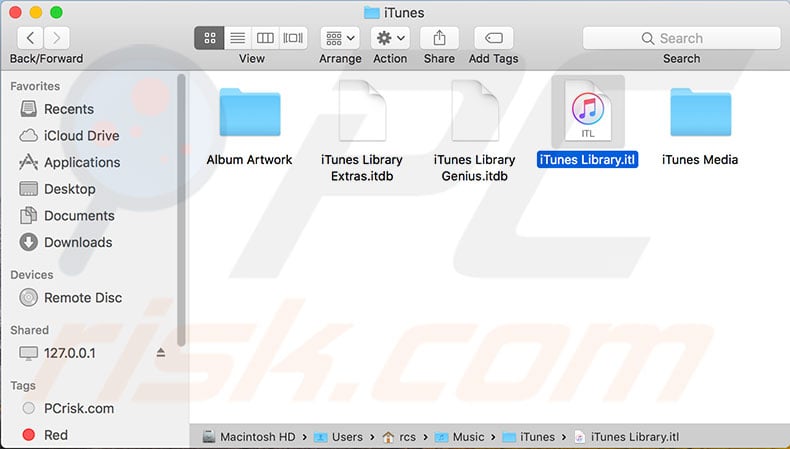Click the iTunes folder icon in title bar
Screen dimensions: 790x449
coord(371,13)
